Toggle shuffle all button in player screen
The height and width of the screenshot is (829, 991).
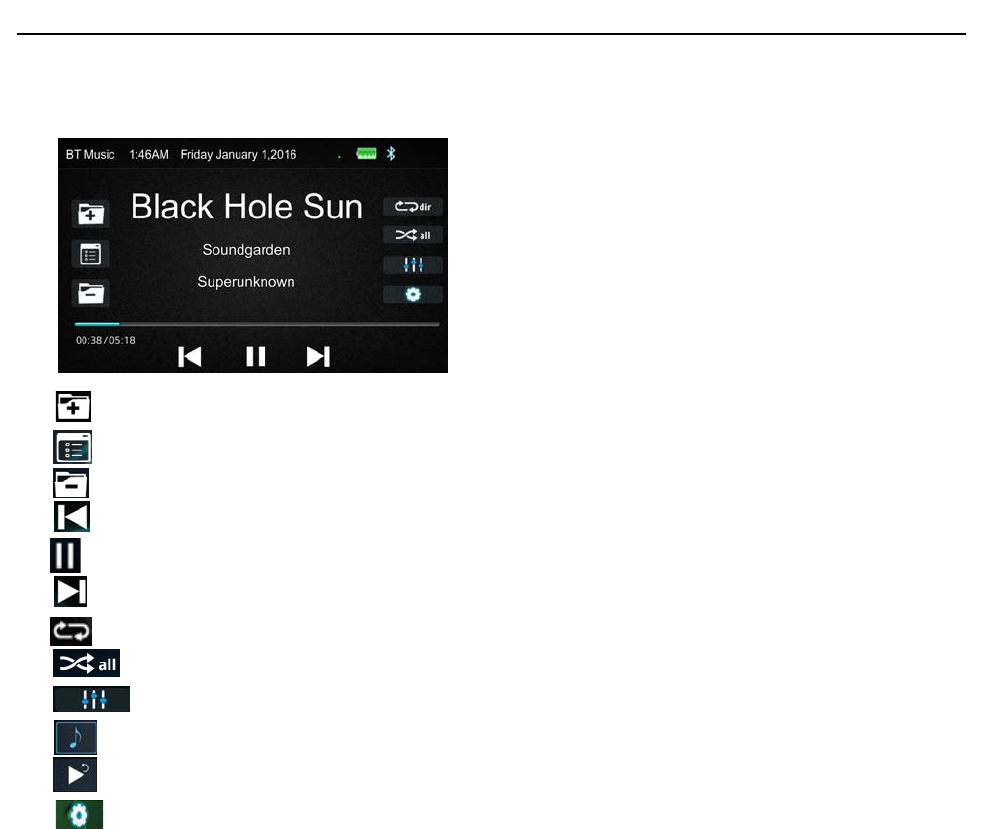pos(413,235)
